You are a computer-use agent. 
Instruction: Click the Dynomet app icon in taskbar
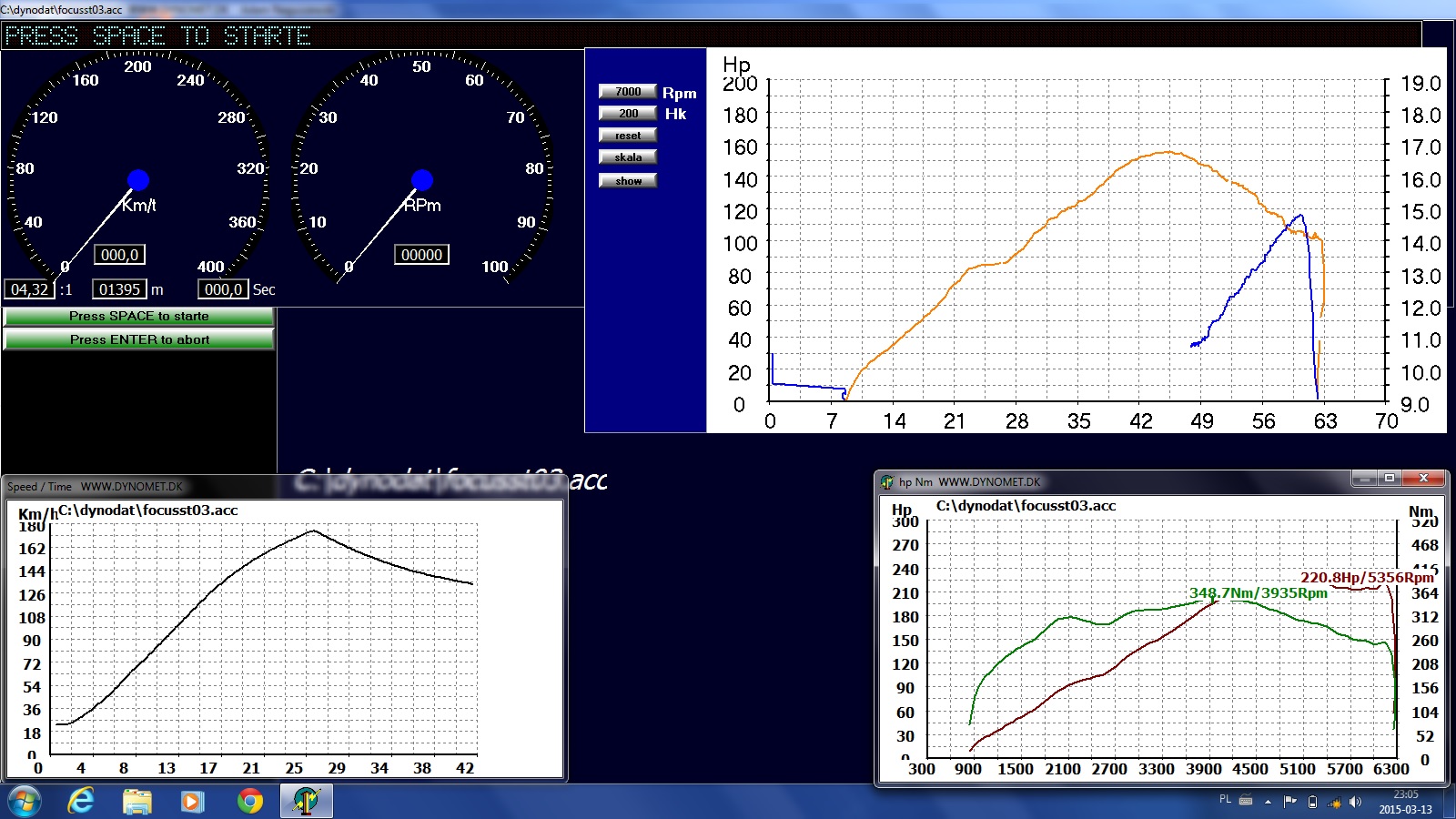(x=306, y=802)
